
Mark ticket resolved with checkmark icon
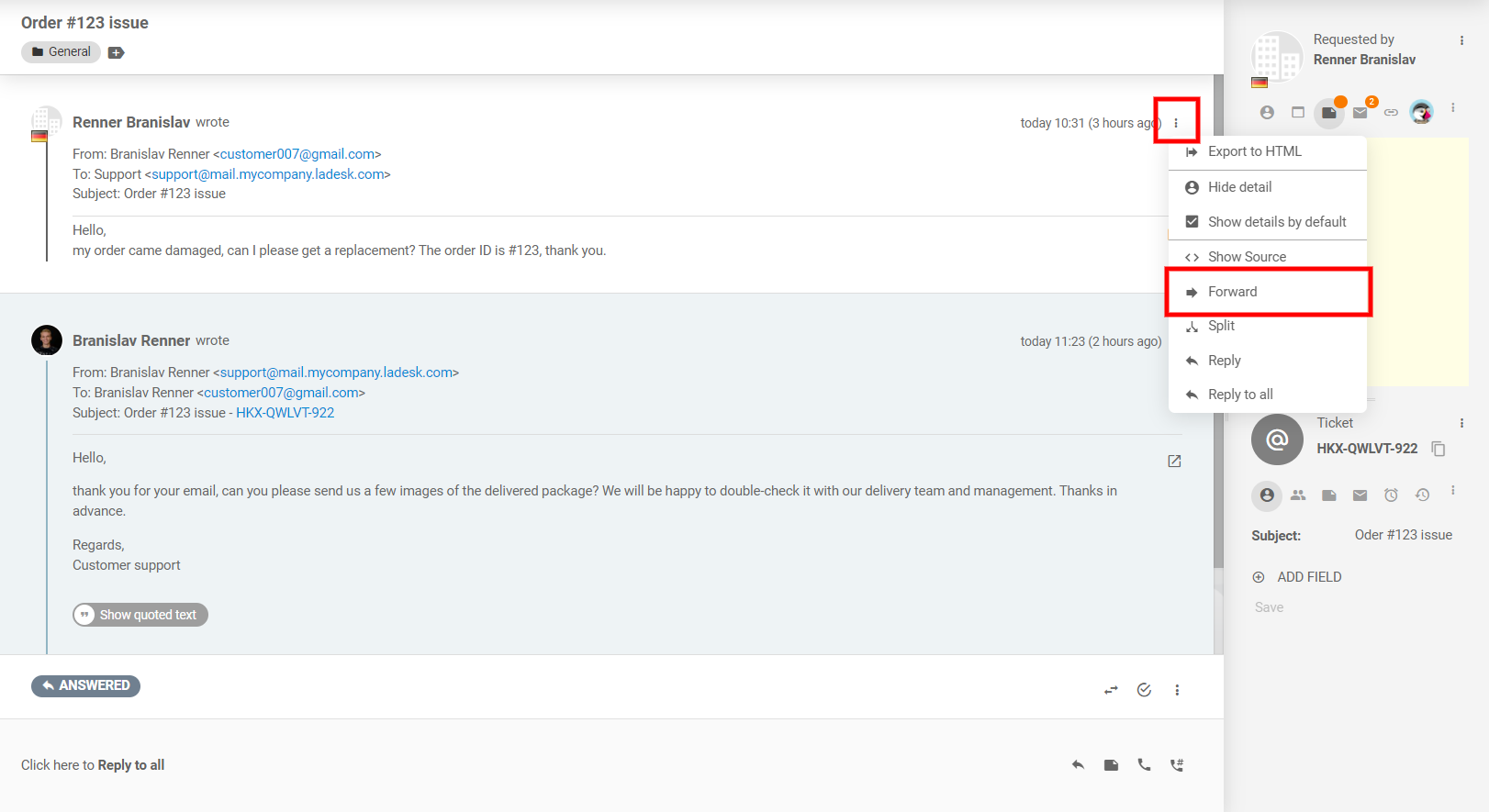1144,690
